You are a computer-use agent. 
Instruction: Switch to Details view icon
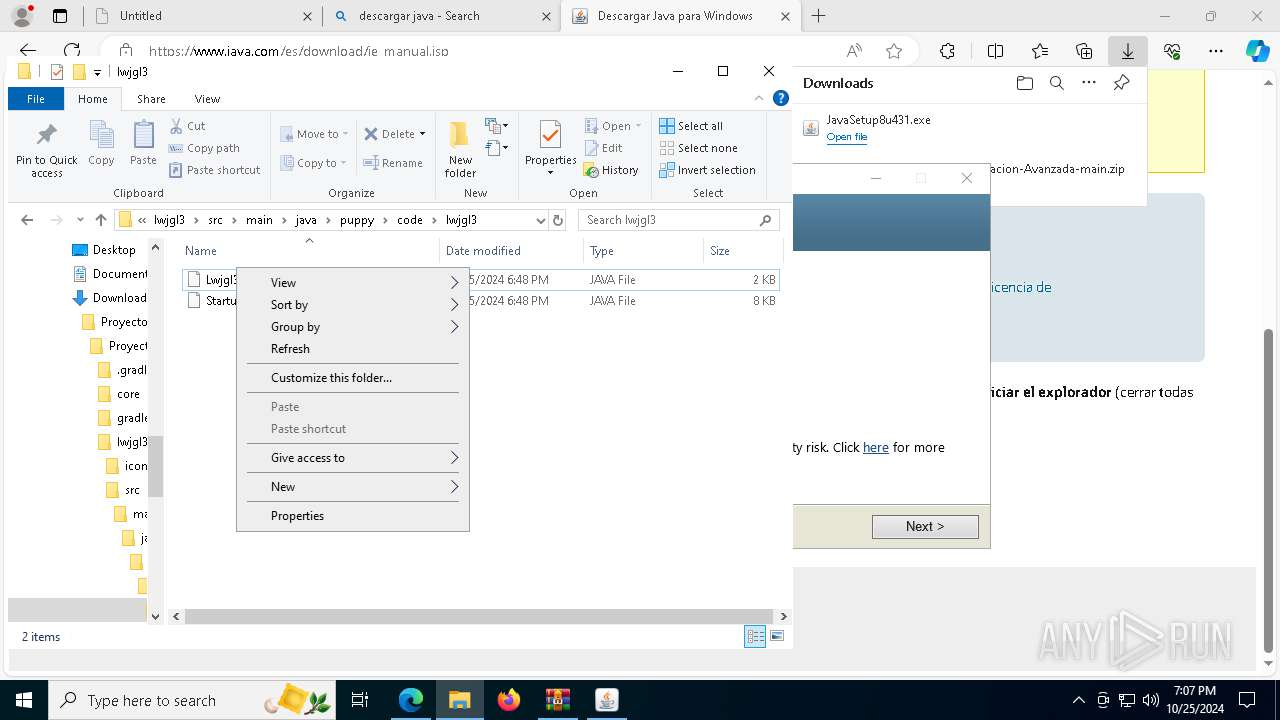[755, 636]
